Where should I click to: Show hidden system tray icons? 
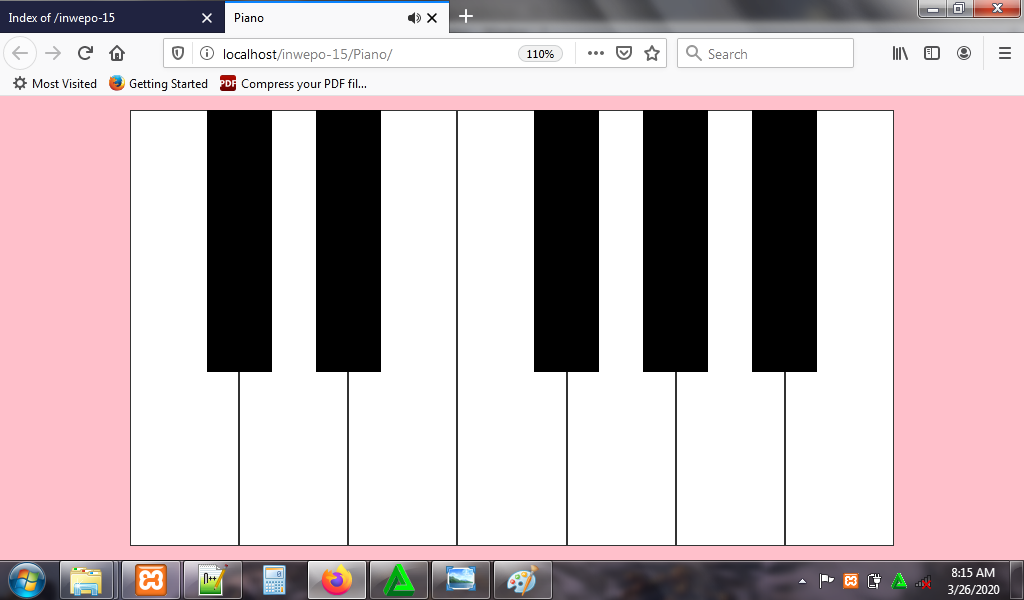(x=803, y=580)
